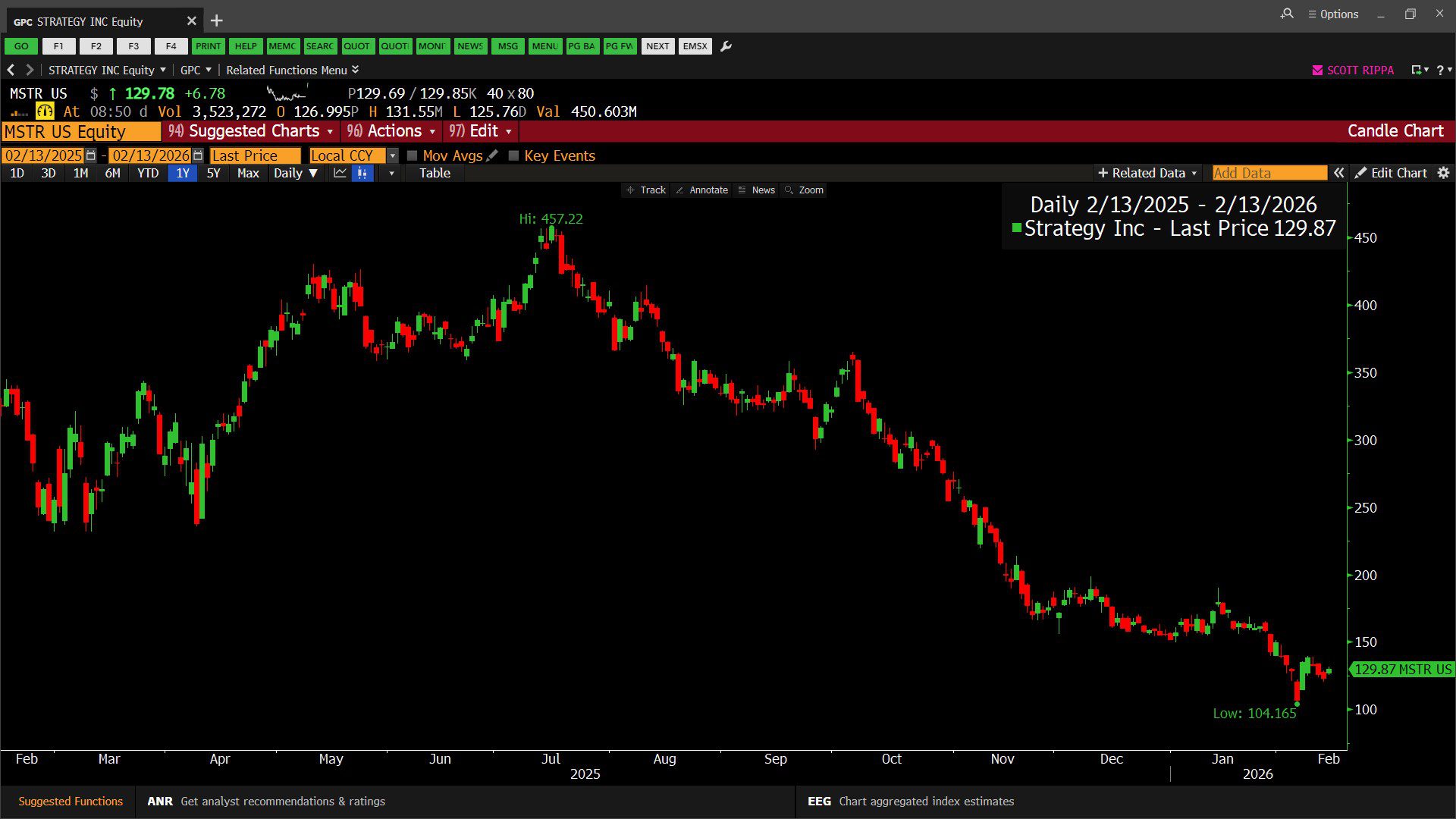
Task: Click the MSTR US Equity ticker field
Action: point(81,131)
